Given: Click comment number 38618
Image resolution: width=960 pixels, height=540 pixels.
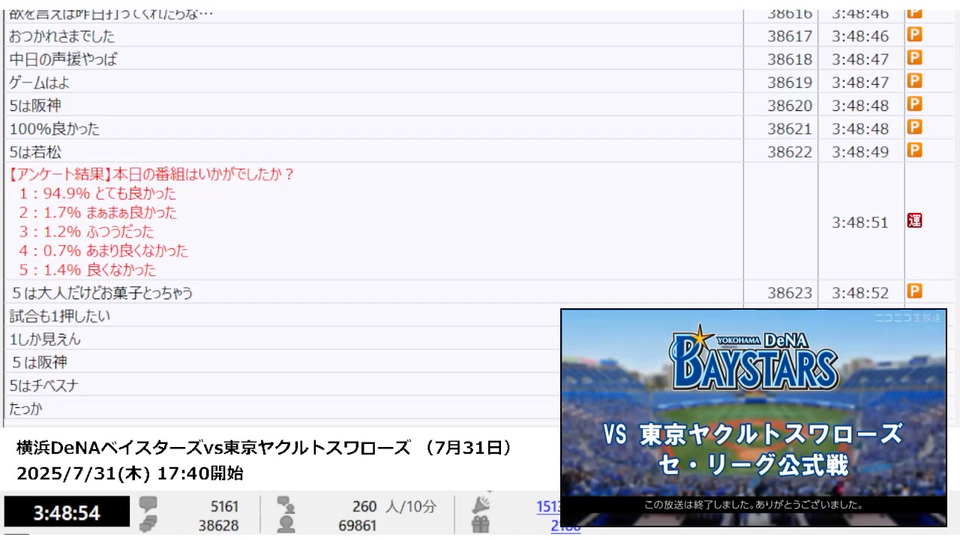Looking at the screenshot, I should tap(789, 59).
